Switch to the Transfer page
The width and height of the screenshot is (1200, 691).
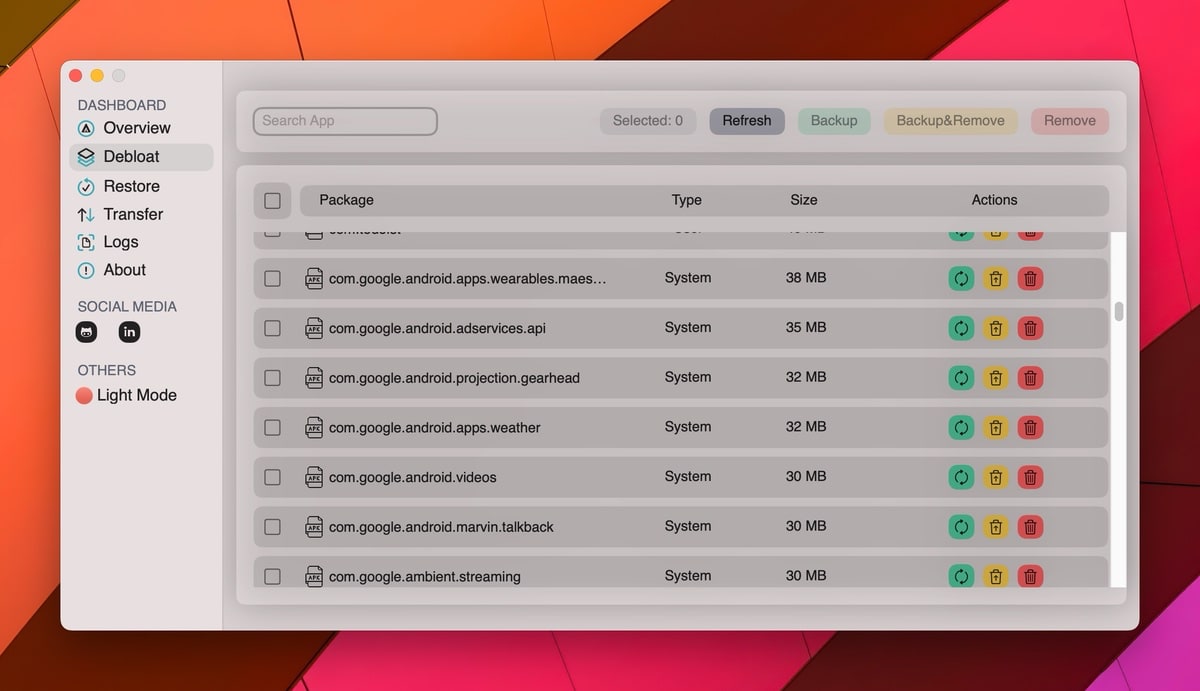coord(133,214)
